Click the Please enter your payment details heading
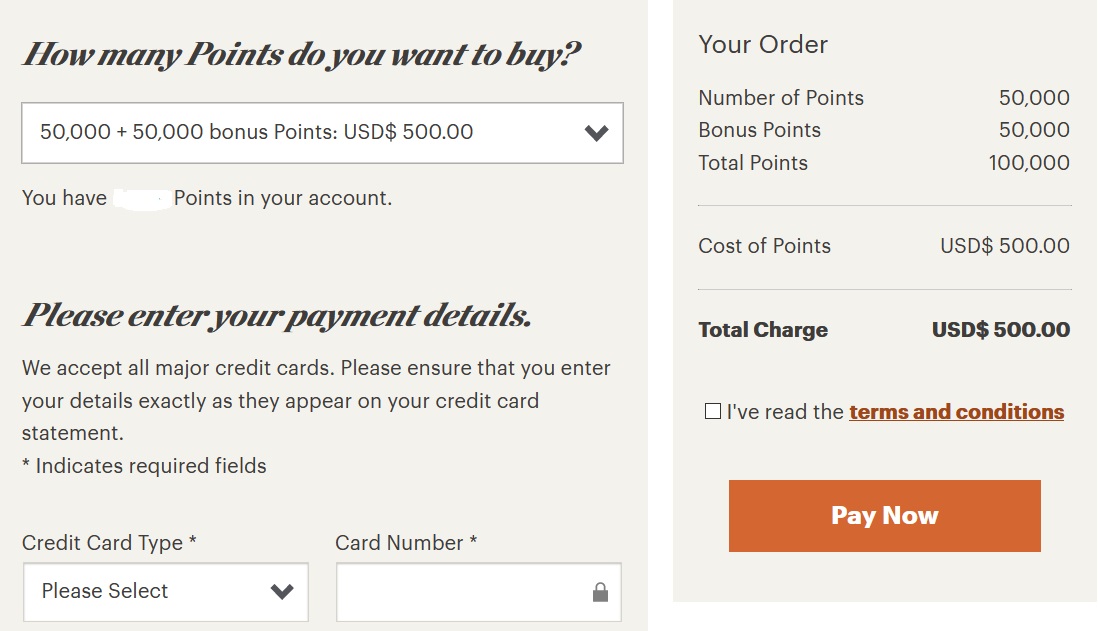 tap(277, 316)
